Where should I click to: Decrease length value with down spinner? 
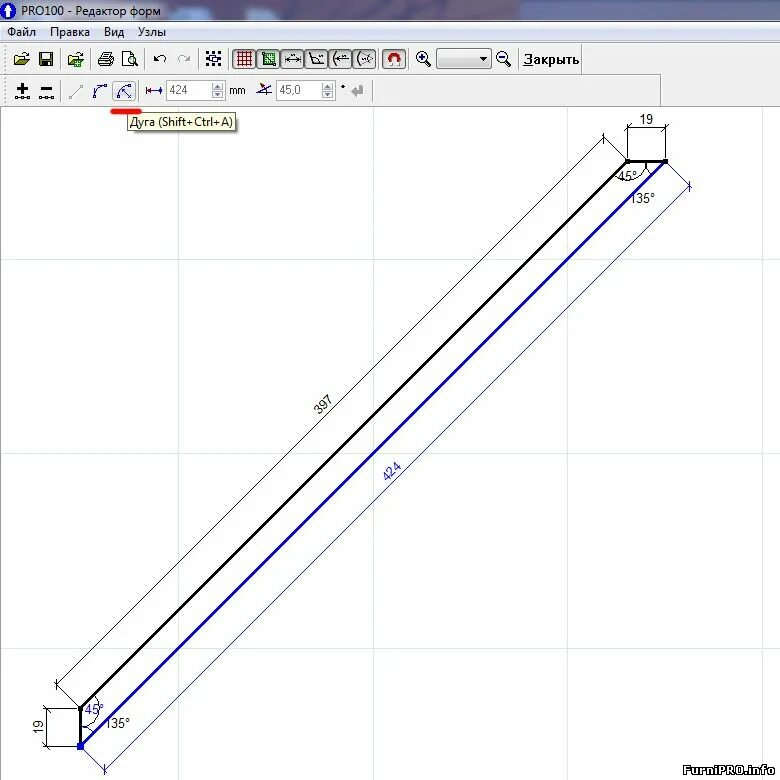click(217, 95)
